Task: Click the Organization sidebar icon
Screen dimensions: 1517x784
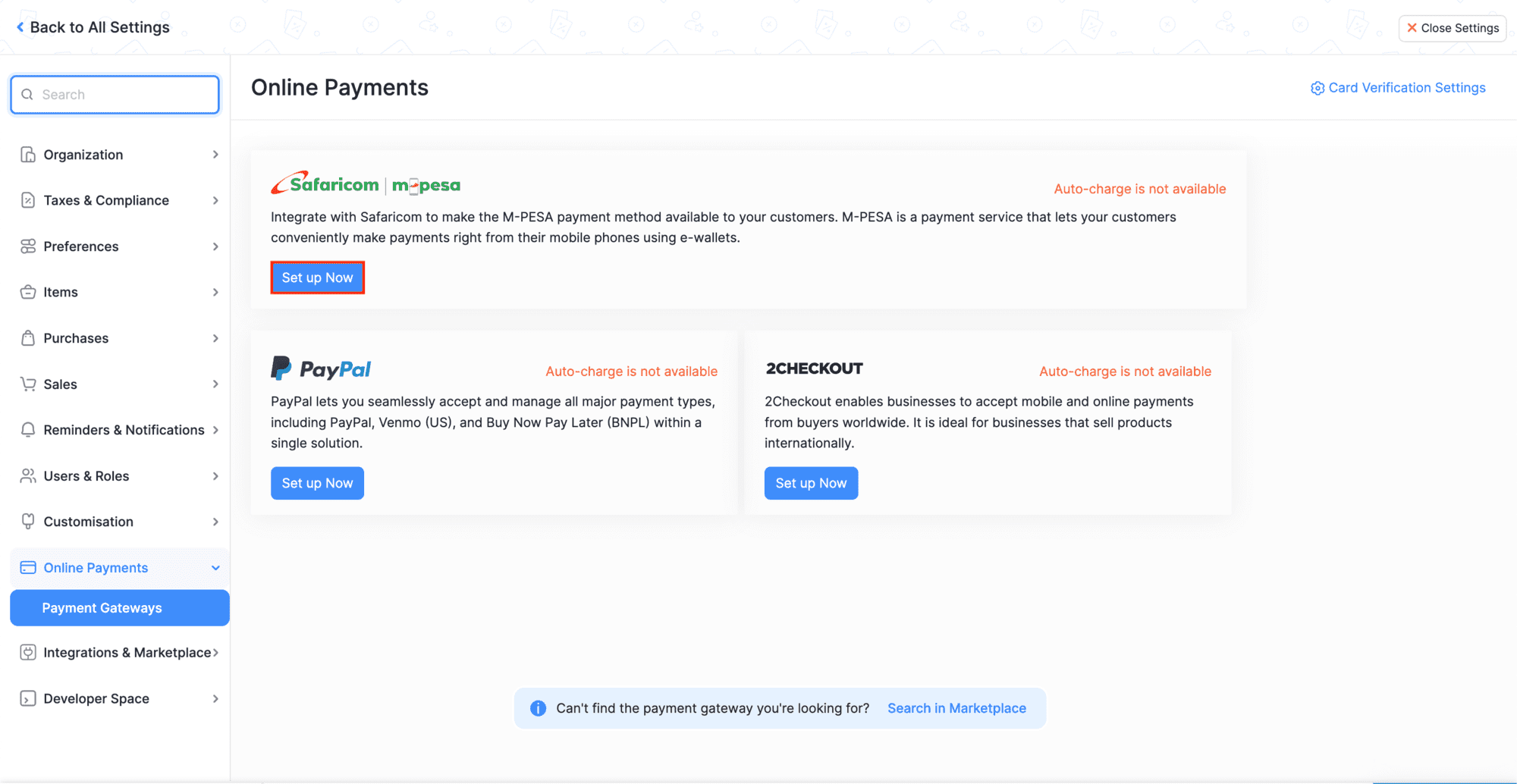Action: (28, 154)
